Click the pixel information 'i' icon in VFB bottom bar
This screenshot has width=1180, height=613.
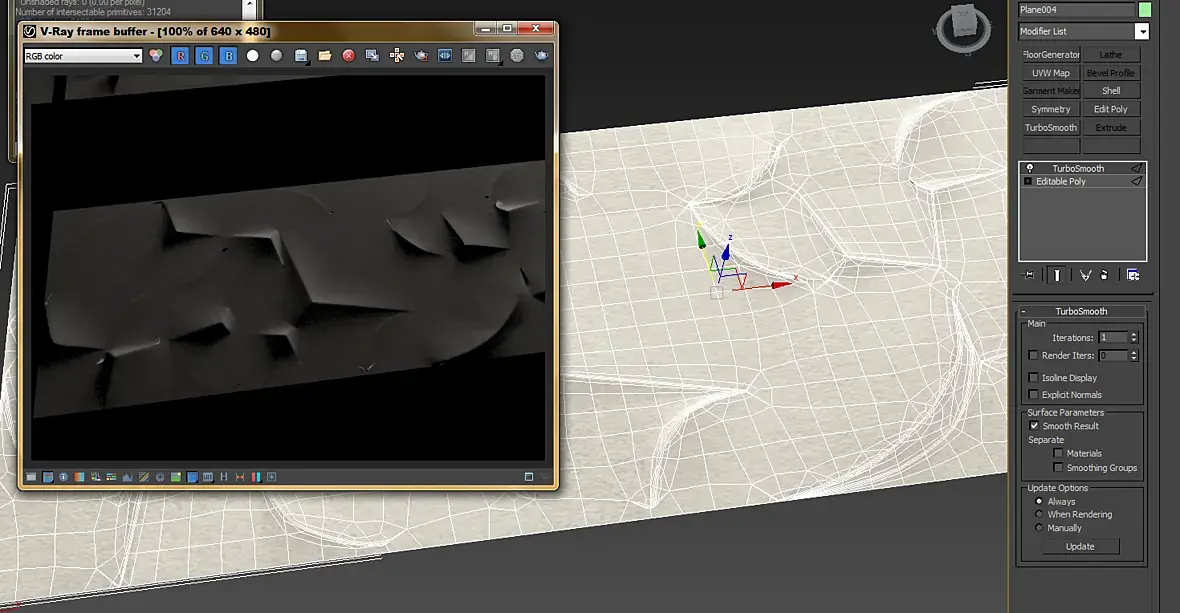click(63, 477)
